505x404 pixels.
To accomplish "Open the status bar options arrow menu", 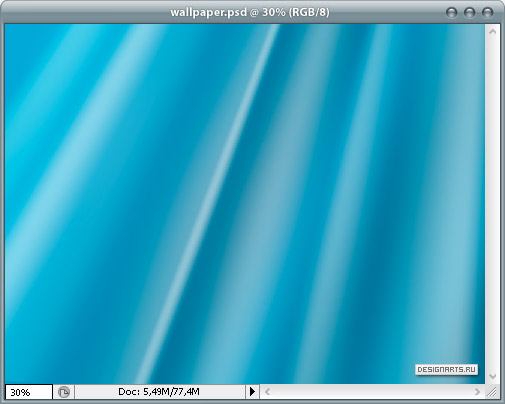I will (x=252, y=392).
